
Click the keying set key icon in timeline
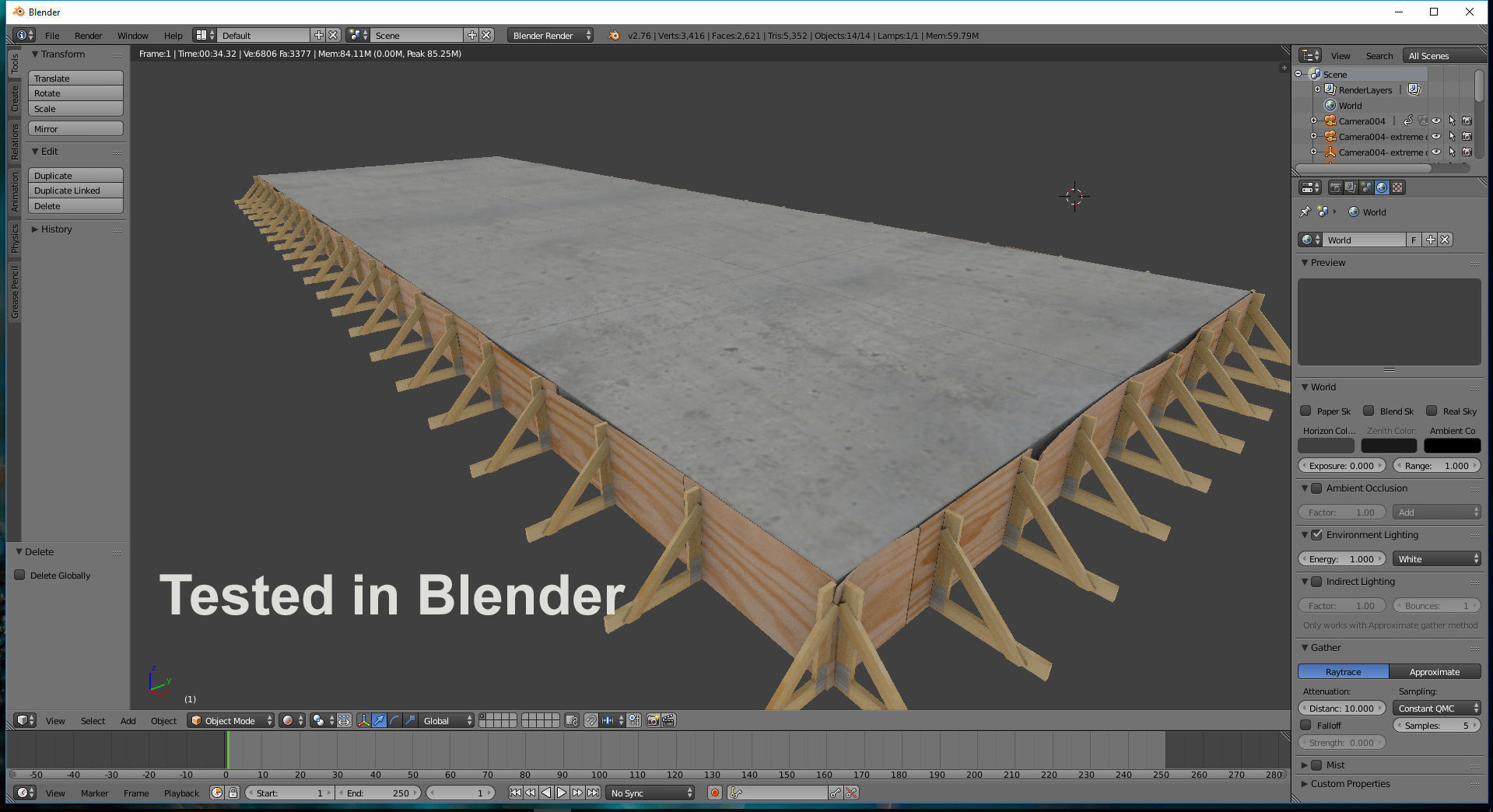click(735, 793)
